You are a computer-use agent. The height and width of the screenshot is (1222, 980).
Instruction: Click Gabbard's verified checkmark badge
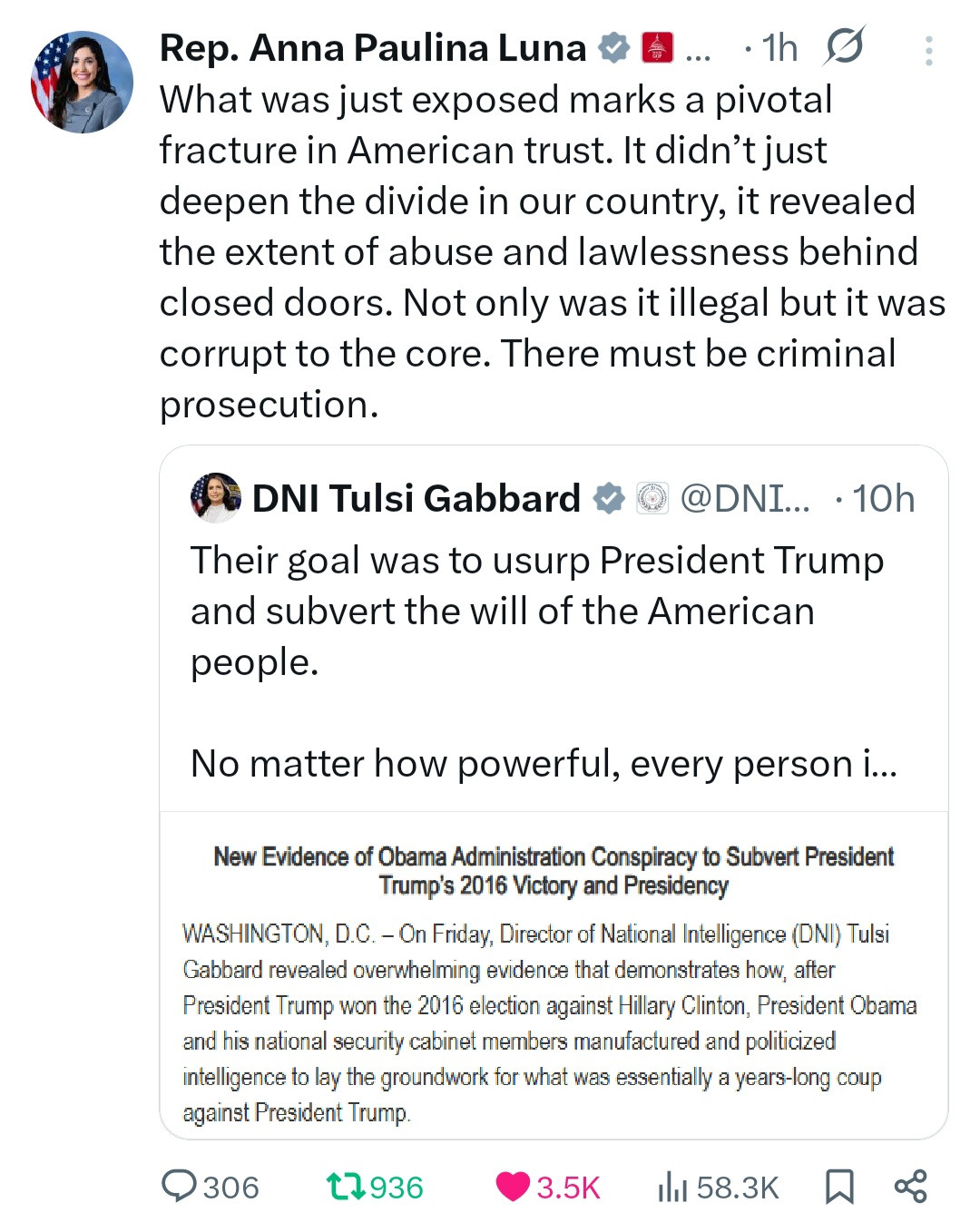[609, 498]
